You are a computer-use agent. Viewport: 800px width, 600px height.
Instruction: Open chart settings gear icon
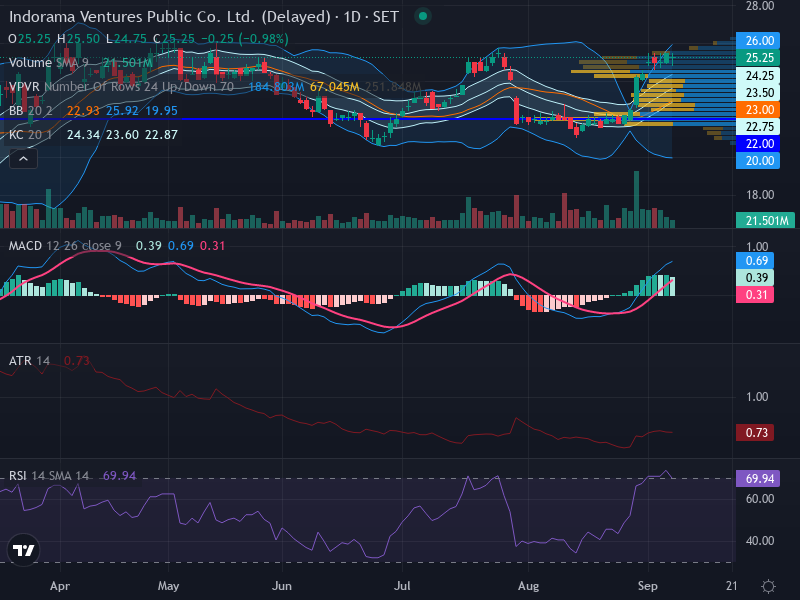click(x=768, y=586)
